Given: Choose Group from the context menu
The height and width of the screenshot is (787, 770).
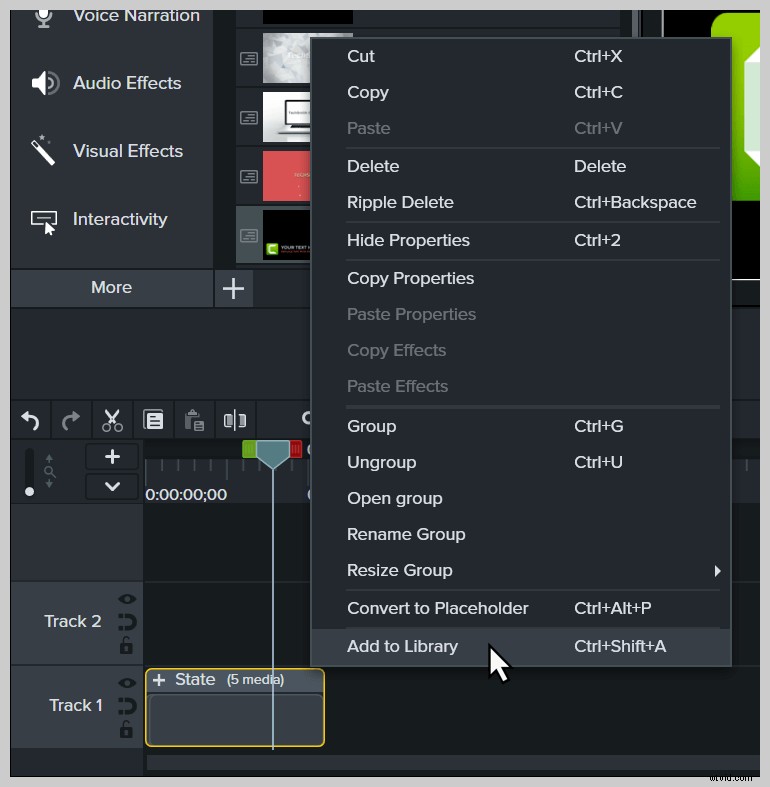Looking at the screenshot, I should tap(521, 426).
